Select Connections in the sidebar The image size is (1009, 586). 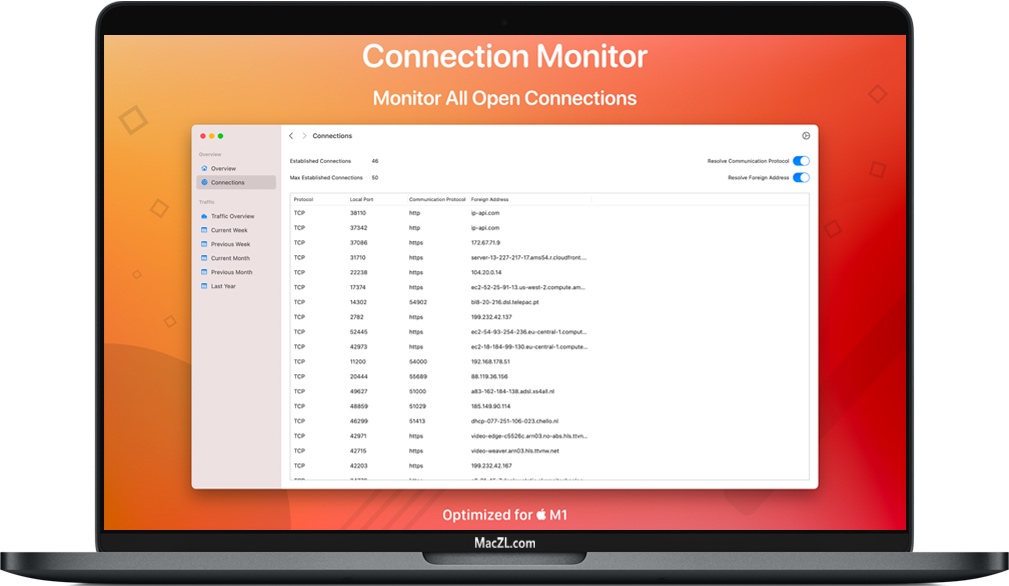[x=236, y=183]
